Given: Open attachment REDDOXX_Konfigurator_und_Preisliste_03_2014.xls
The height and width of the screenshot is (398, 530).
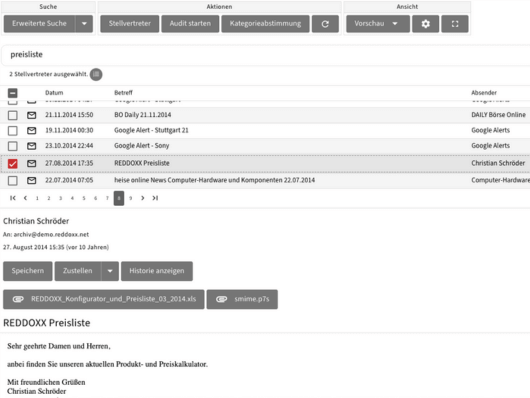Looking at the screenshot, I should click(x=104, y=299).
